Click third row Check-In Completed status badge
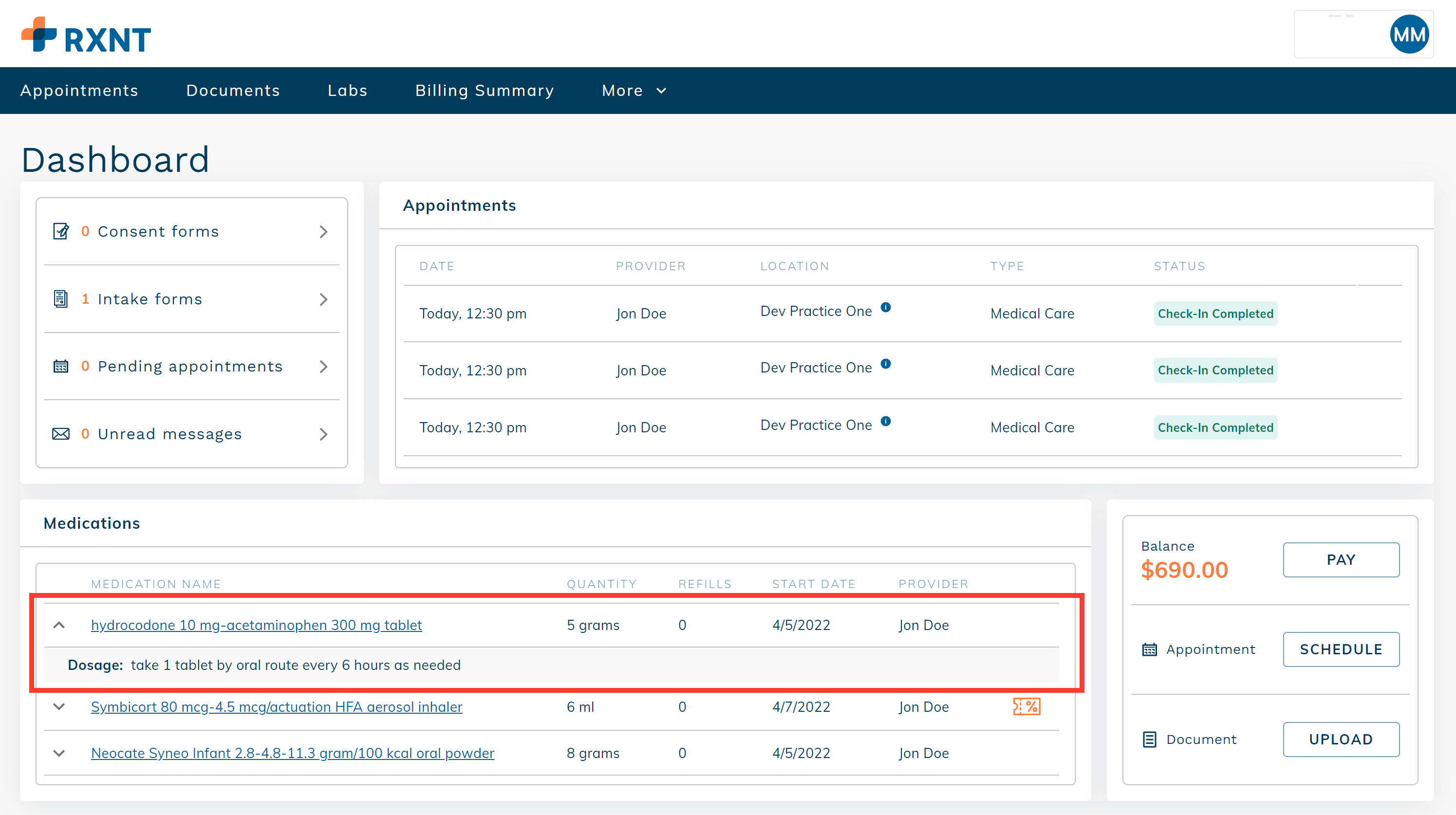The width and height of the screenshot is (1456, 815). tap(1215, 428)
